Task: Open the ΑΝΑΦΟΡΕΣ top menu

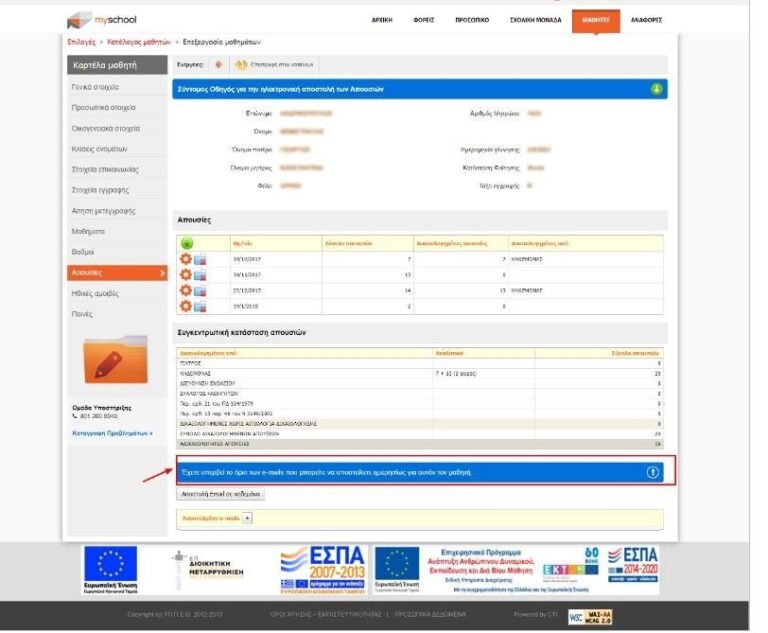Action: [x=646, y=20]
